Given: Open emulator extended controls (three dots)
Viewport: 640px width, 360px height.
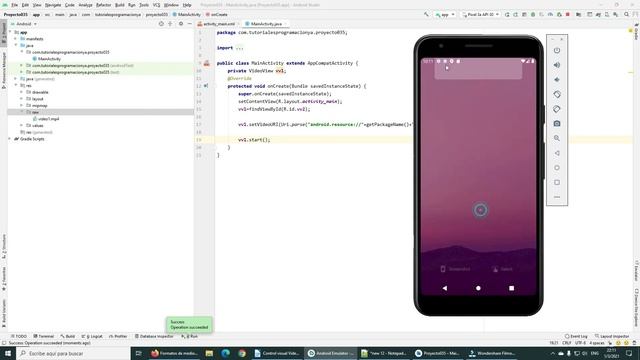Looking at the screenshot, I should (557, 197).
